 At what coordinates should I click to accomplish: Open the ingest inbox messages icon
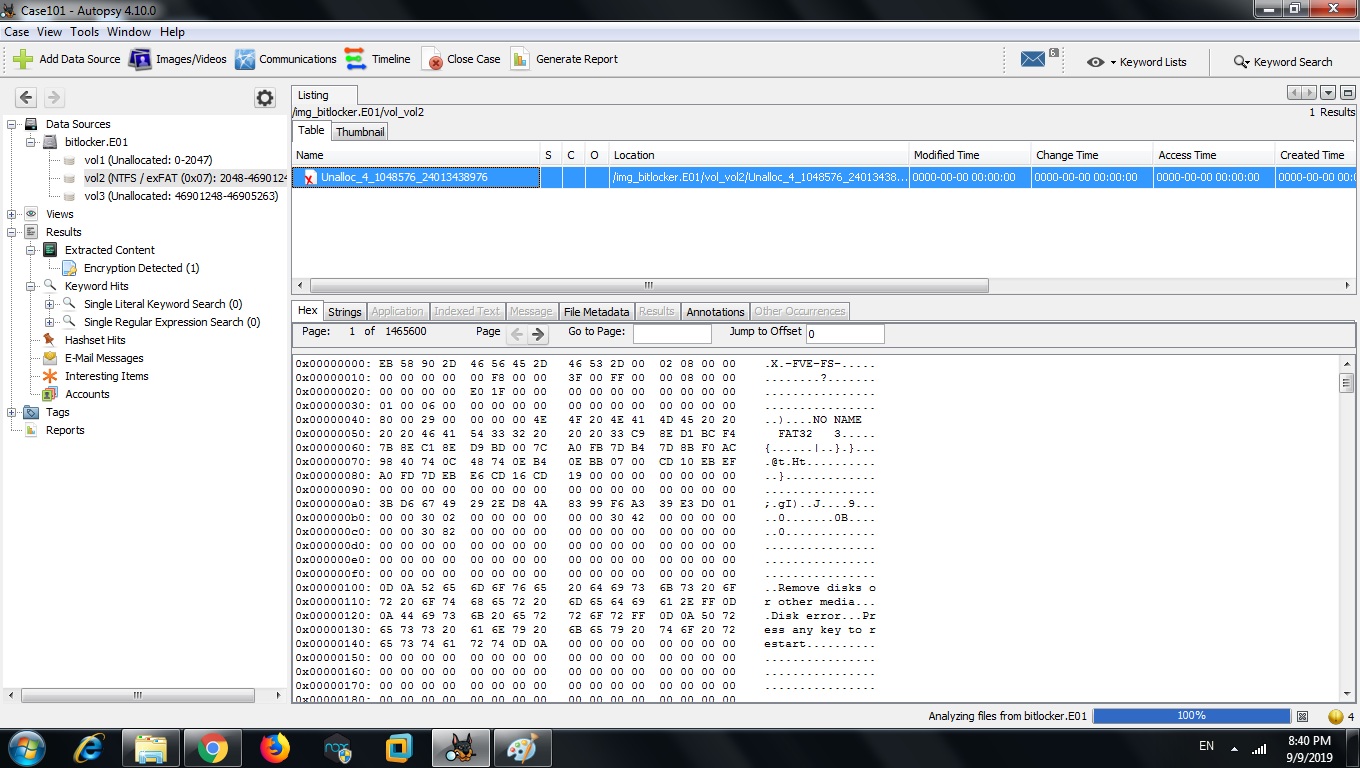pos(1033,58)
